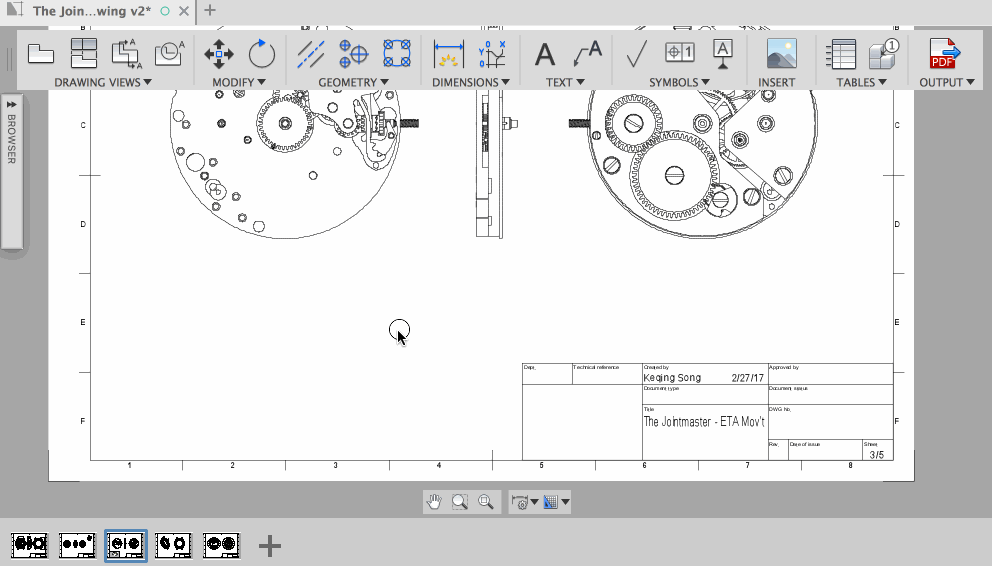This screenshot has width=992, height=566.
Task: Export drawing with Output PDF icon
Action: coord(944,53)
